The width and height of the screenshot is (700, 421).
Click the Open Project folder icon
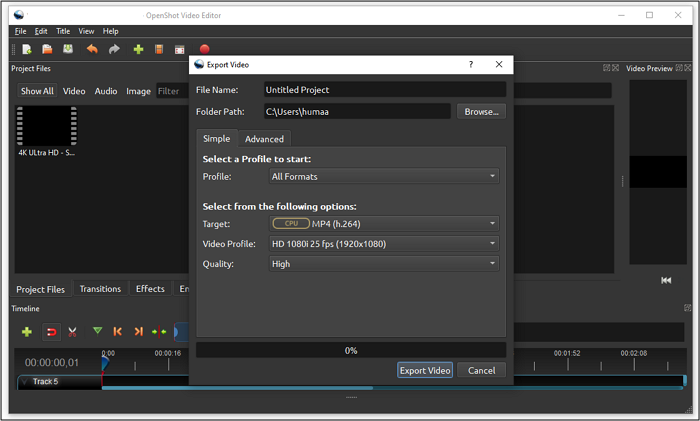click(x=47, y=49)
